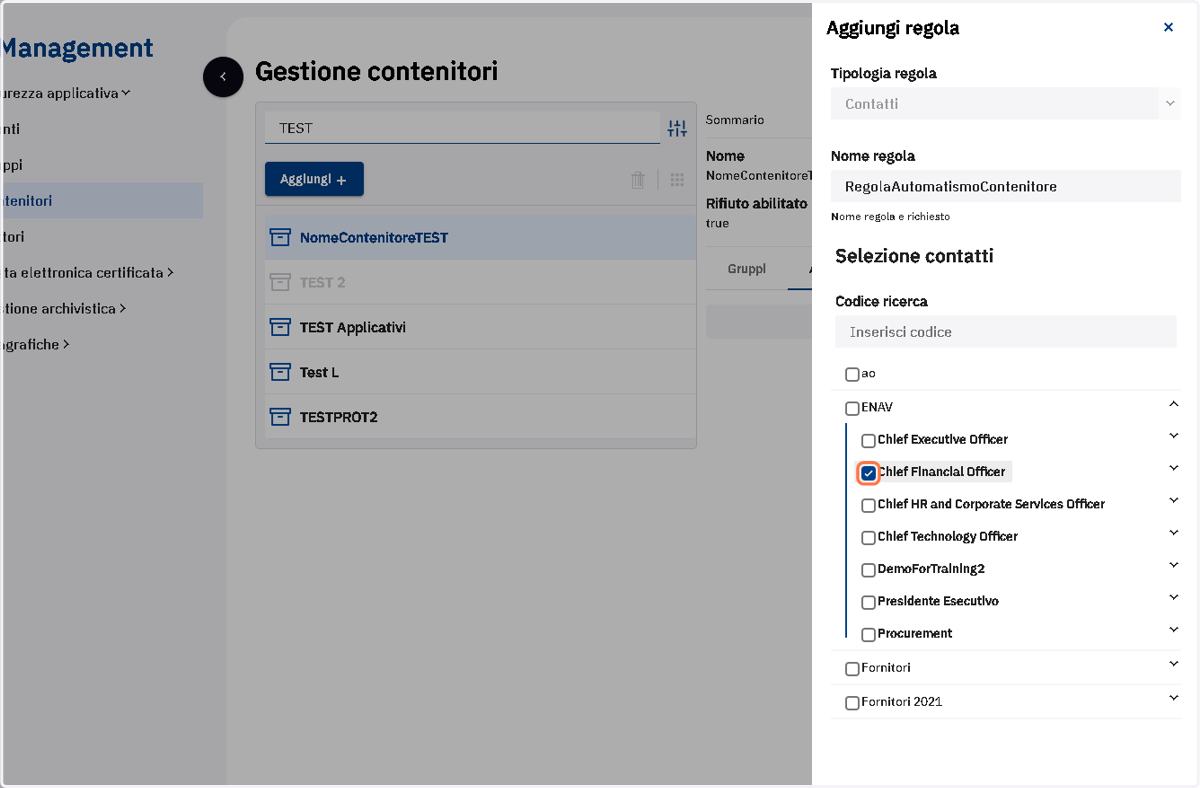The height and width of the screenshot is (788, 1200).
Task: Click into the TEST search field
Action: coord(462,128)
